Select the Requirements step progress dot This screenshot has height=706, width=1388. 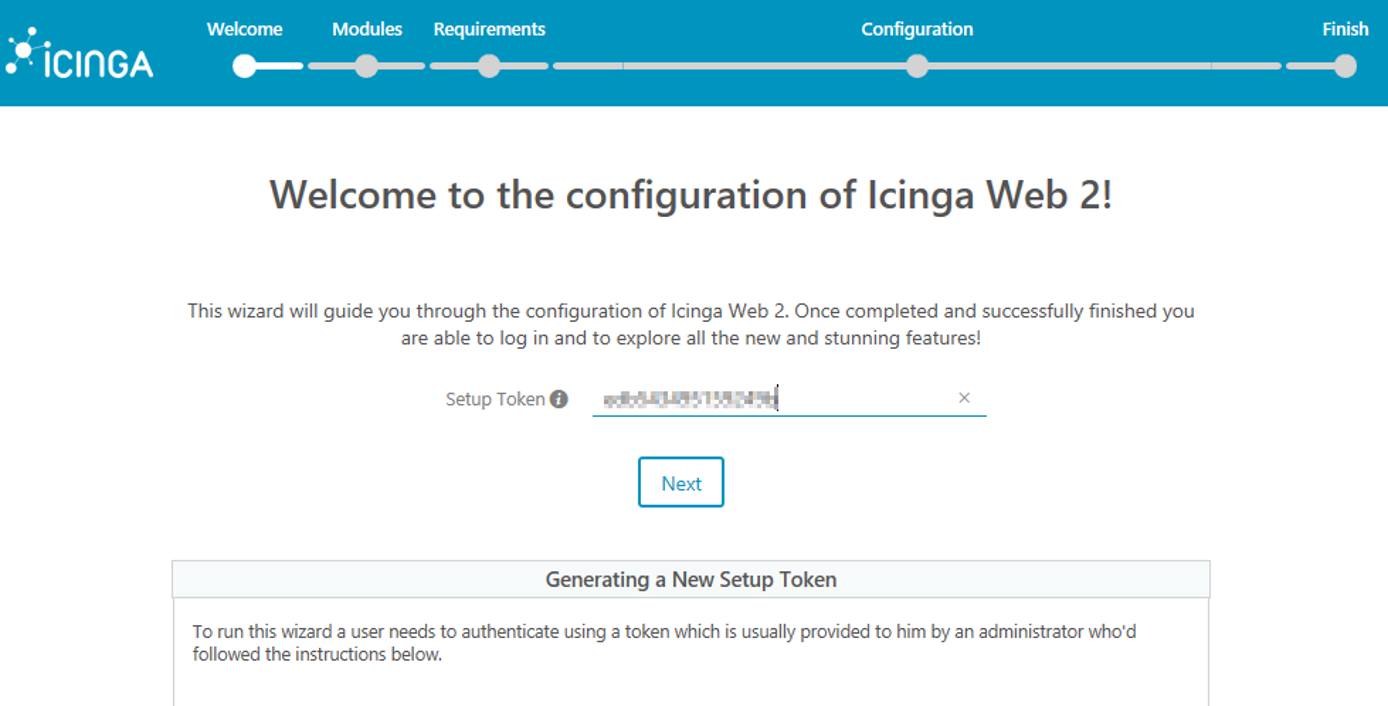pyautogui.click(x=489, y=67)
